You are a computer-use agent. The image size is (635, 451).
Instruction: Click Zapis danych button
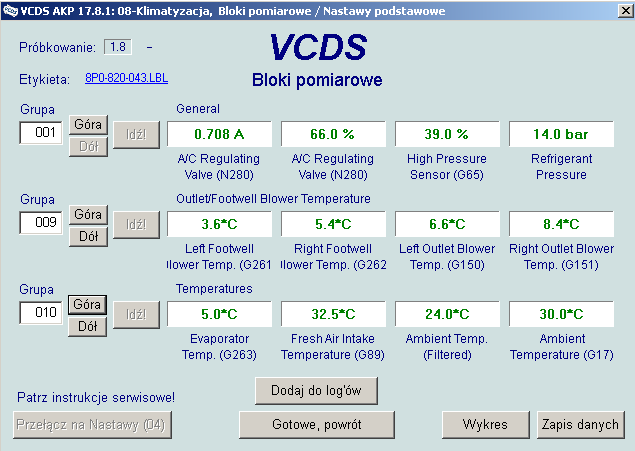pos(581,425)
